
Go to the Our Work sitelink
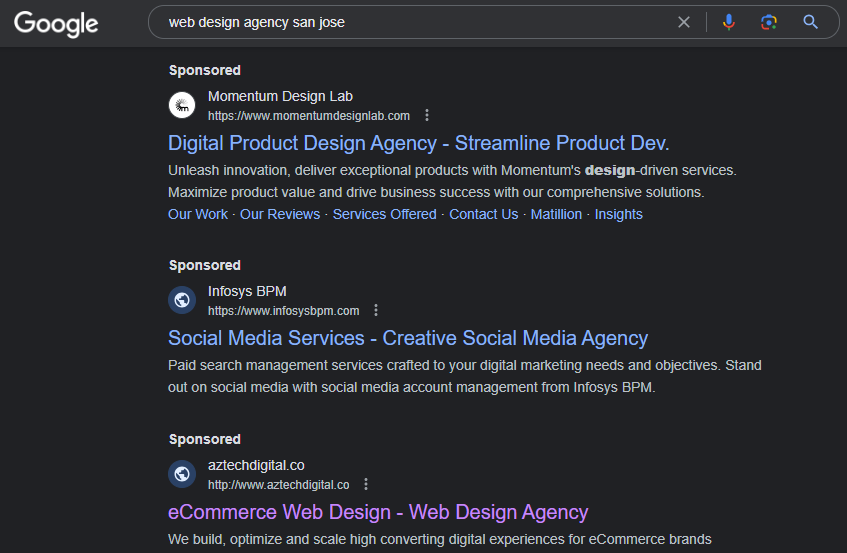198,214
